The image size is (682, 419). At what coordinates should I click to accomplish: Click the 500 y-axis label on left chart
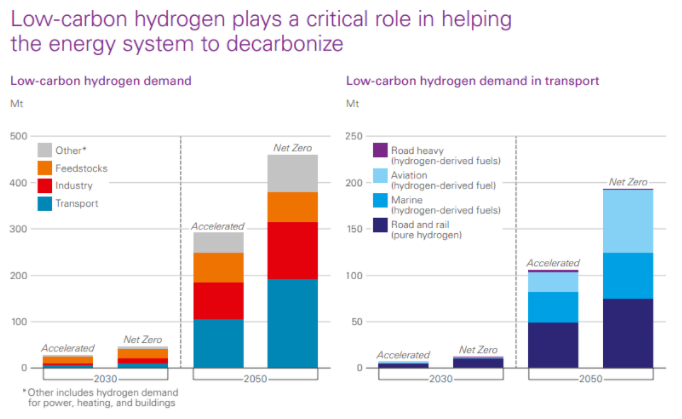pyautogui.click(x=18, y=137)
